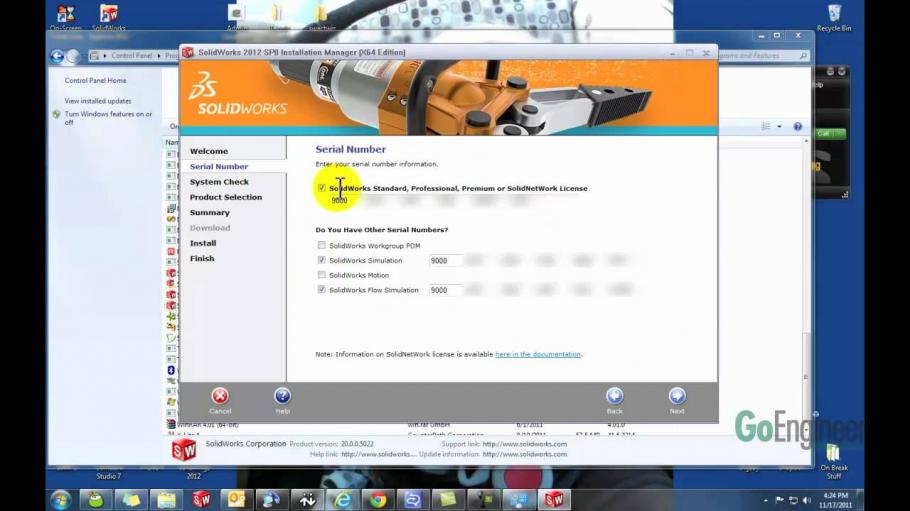
Task: Click the red Cancel icon
Action: 220,396
